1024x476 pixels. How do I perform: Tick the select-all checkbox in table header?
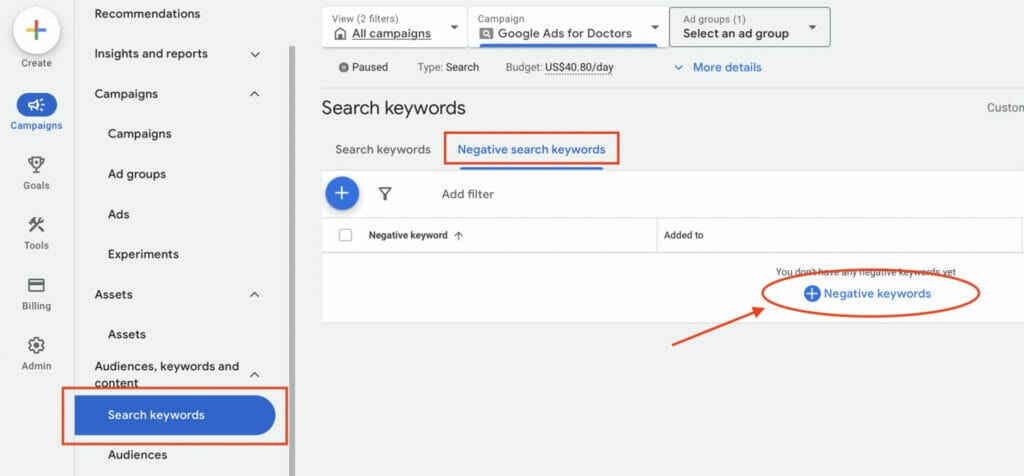pyautogui.click(x=346, y=236)
